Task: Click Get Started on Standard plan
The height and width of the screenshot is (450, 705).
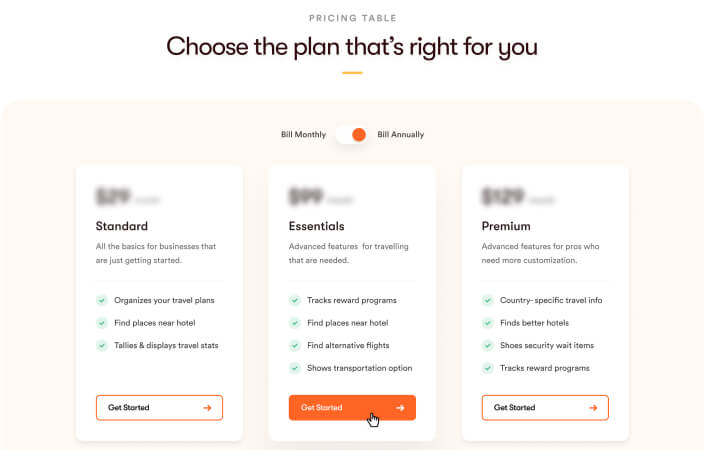Action: (x=159, y=408)
